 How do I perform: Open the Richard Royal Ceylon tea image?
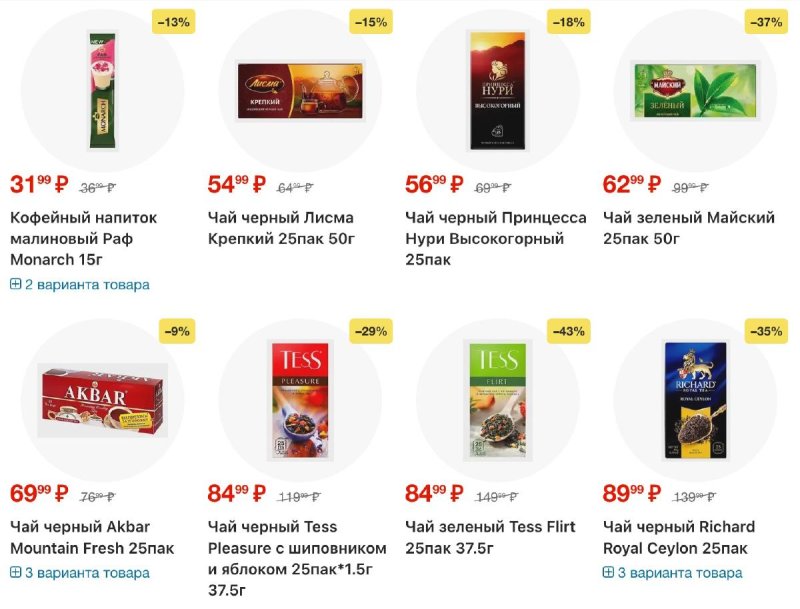point(695,400)
